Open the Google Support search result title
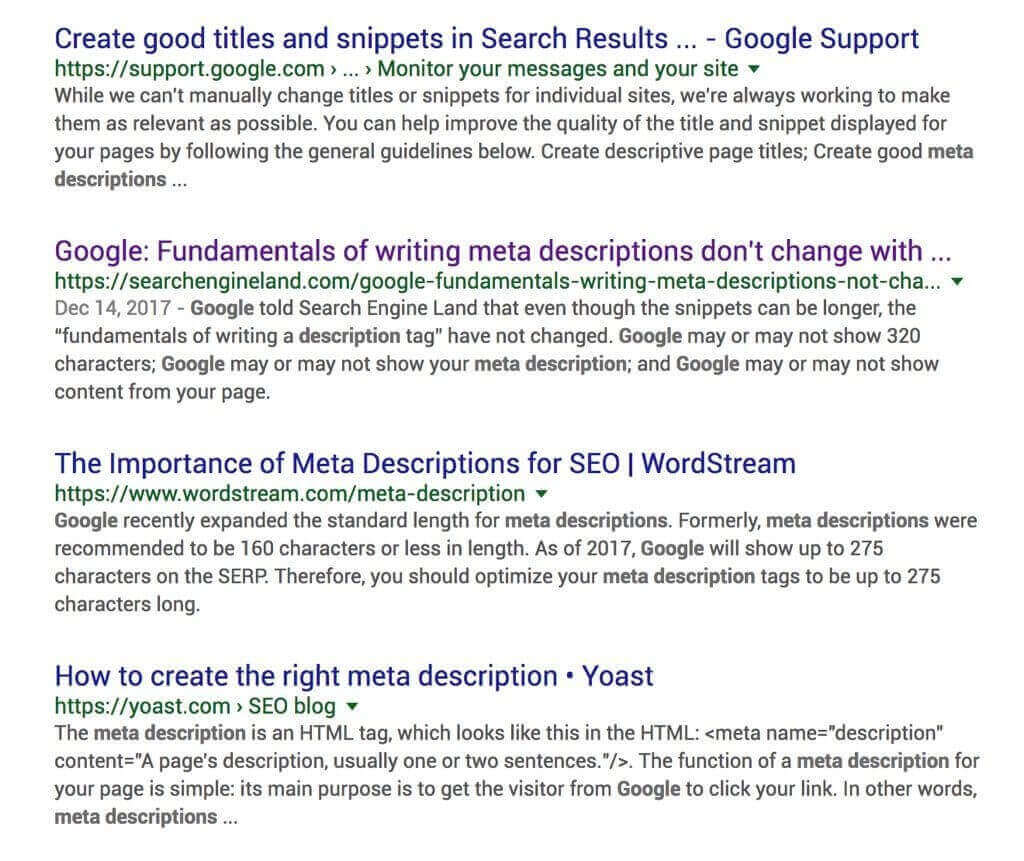Image resolution: width=1024 pixels, height=861 pixels. coord(487,39)
